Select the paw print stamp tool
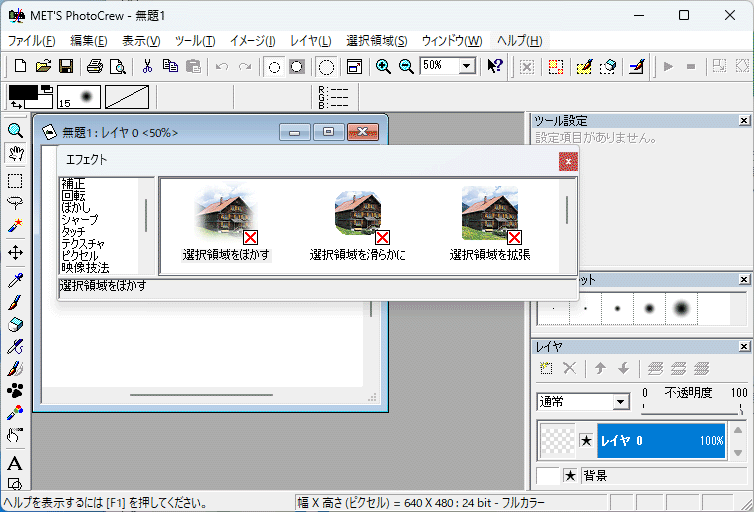 pos(15,390)
